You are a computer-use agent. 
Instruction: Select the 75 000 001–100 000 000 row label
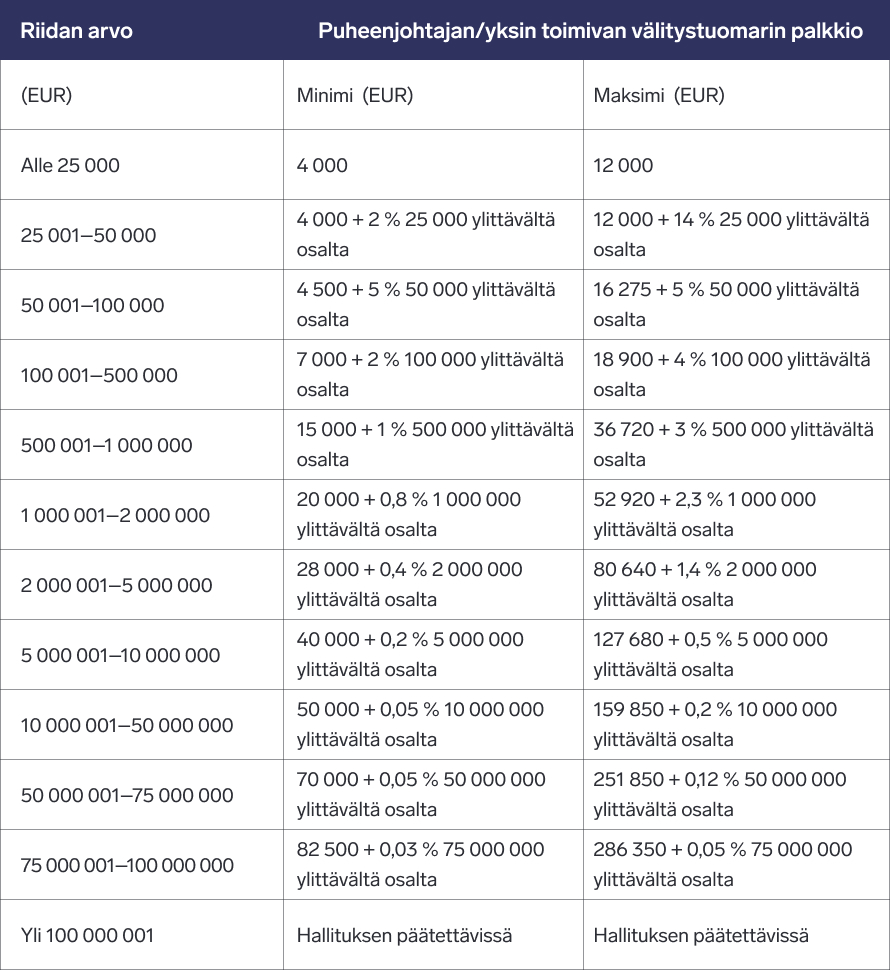pos(127,865)
